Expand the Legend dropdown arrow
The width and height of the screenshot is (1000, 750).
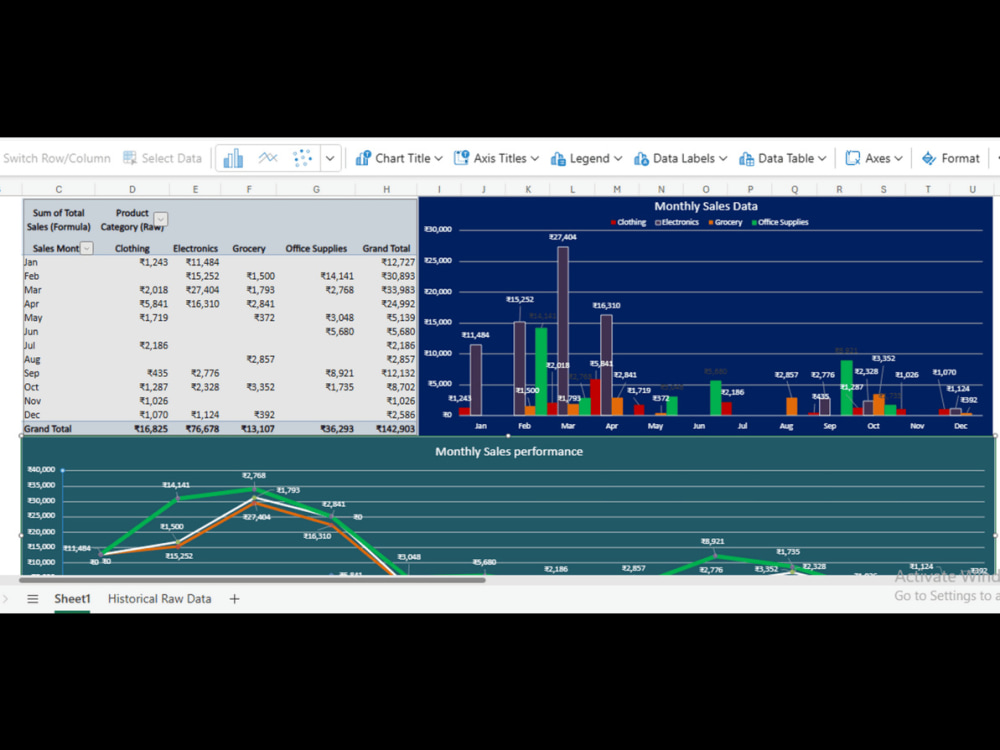pos(617,158)
